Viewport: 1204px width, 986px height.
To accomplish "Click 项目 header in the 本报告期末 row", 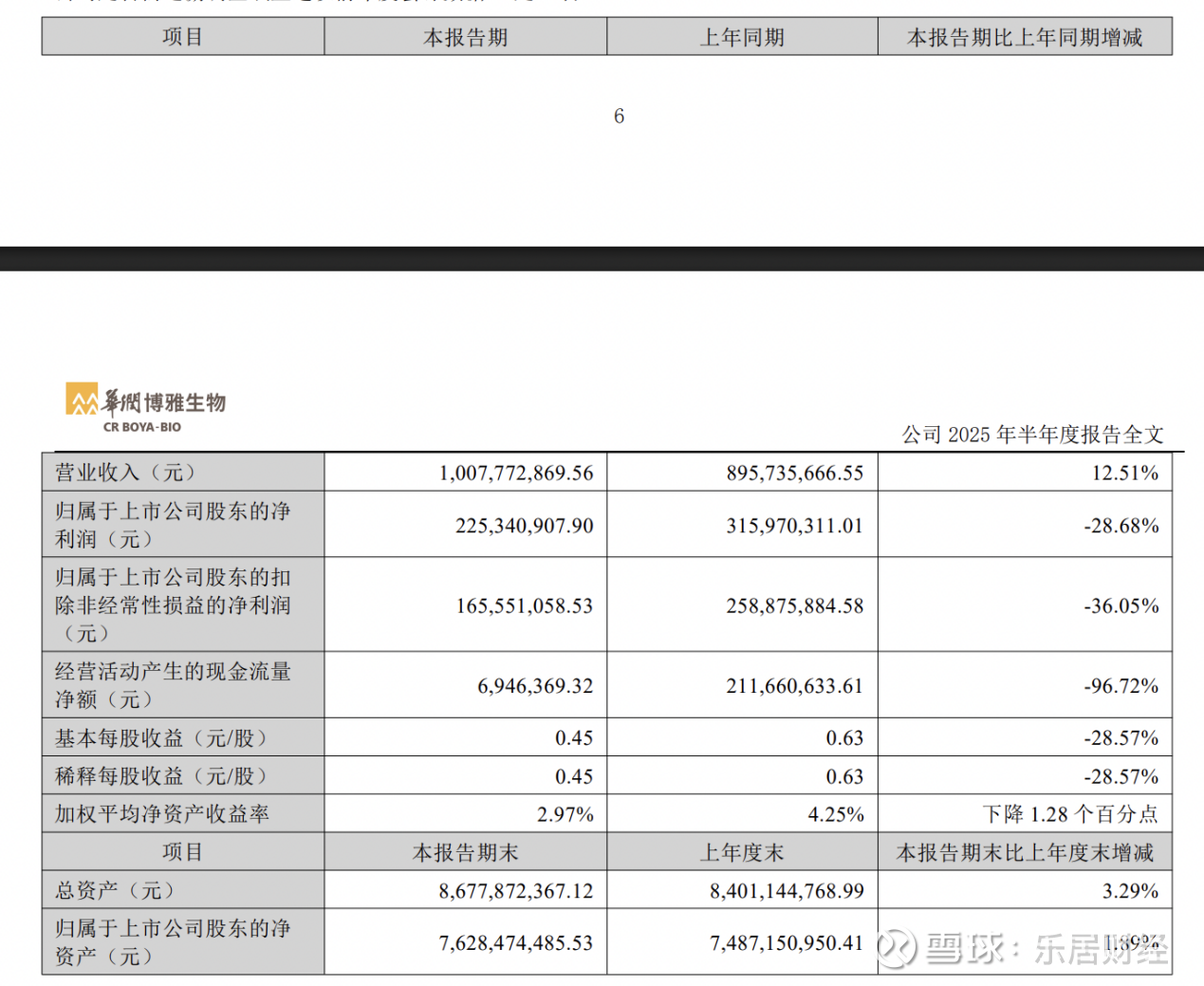I will tap(182, 852).
